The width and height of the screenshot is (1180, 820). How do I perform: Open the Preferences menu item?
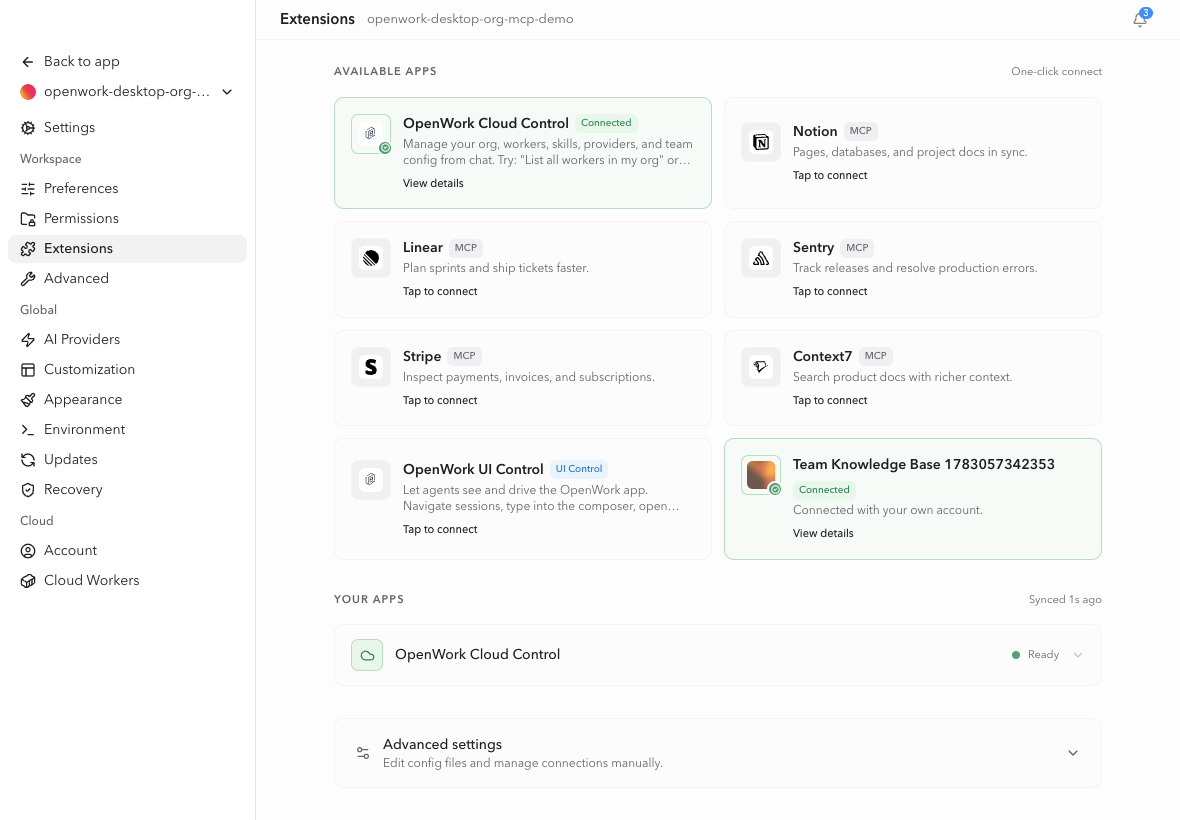[x=127, y=189]
